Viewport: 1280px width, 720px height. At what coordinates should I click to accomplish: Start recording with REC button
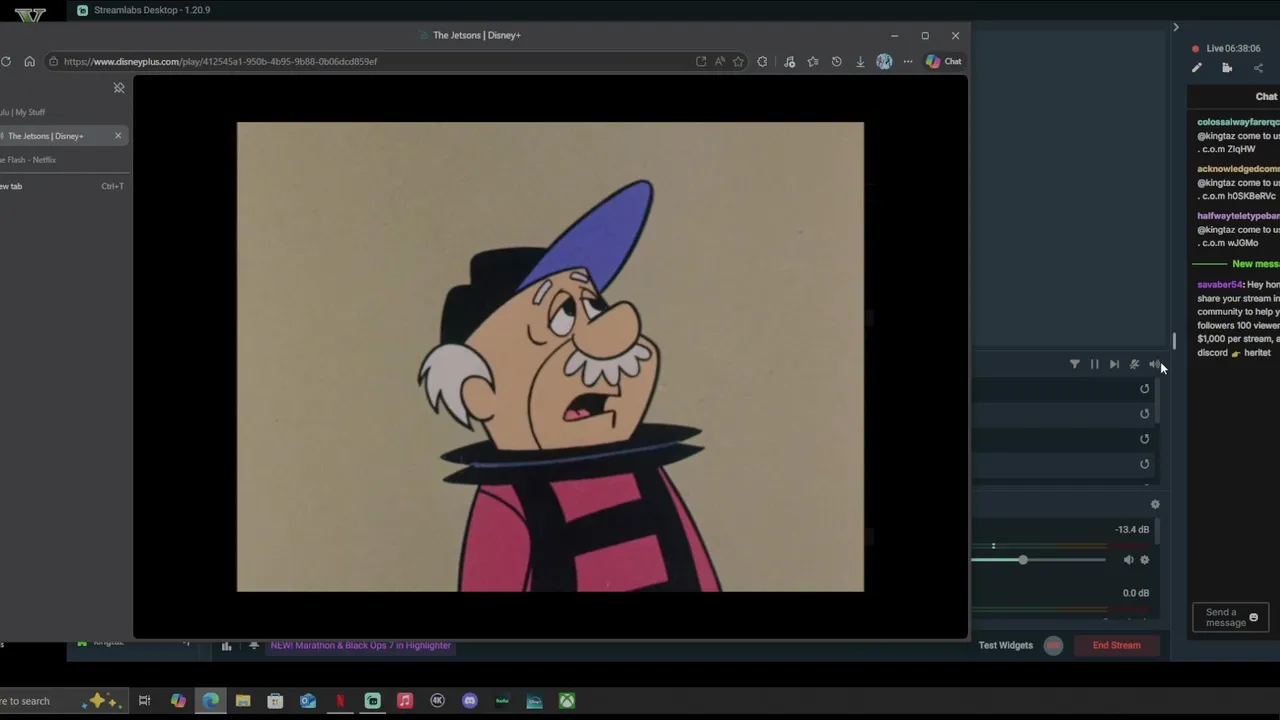[x=1053, y=645]
